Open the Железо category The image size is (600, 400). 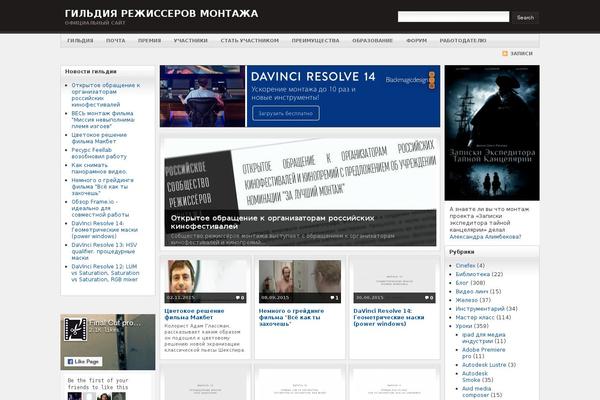466,300
